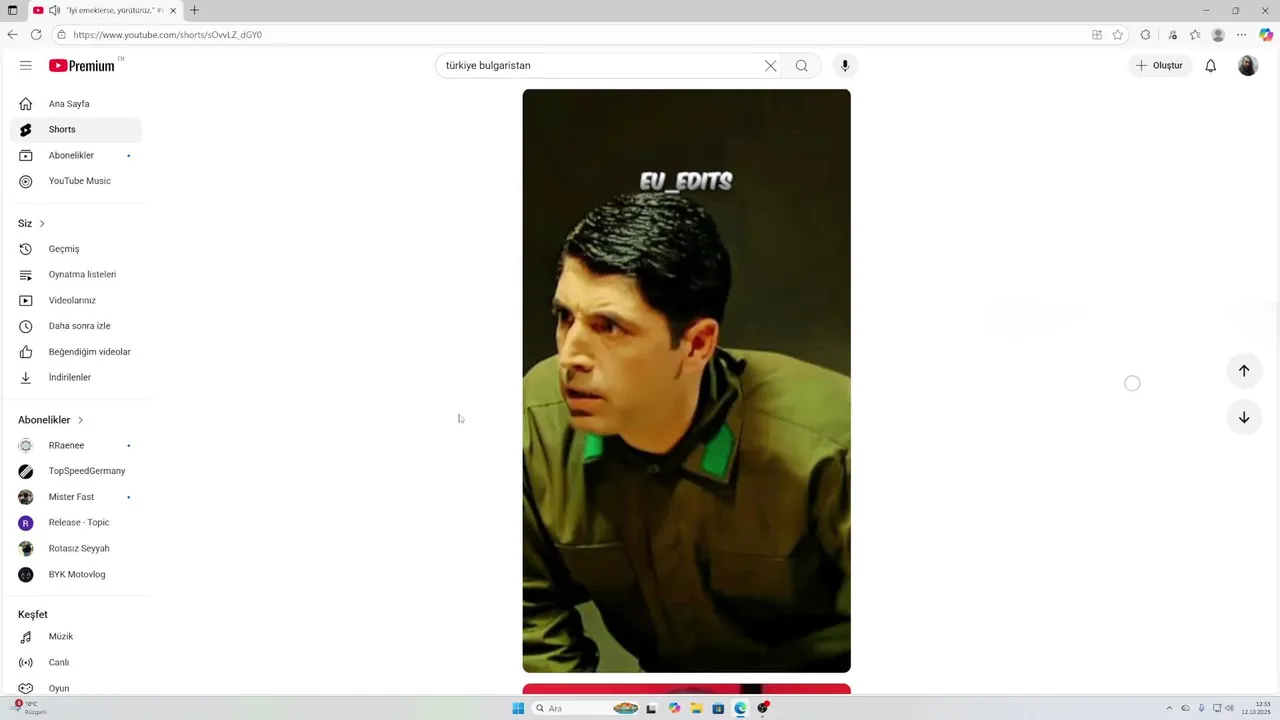This screenshot has width=1280, height=720.
Task: Close the current YouTube tab
Action: click(173, 11)
